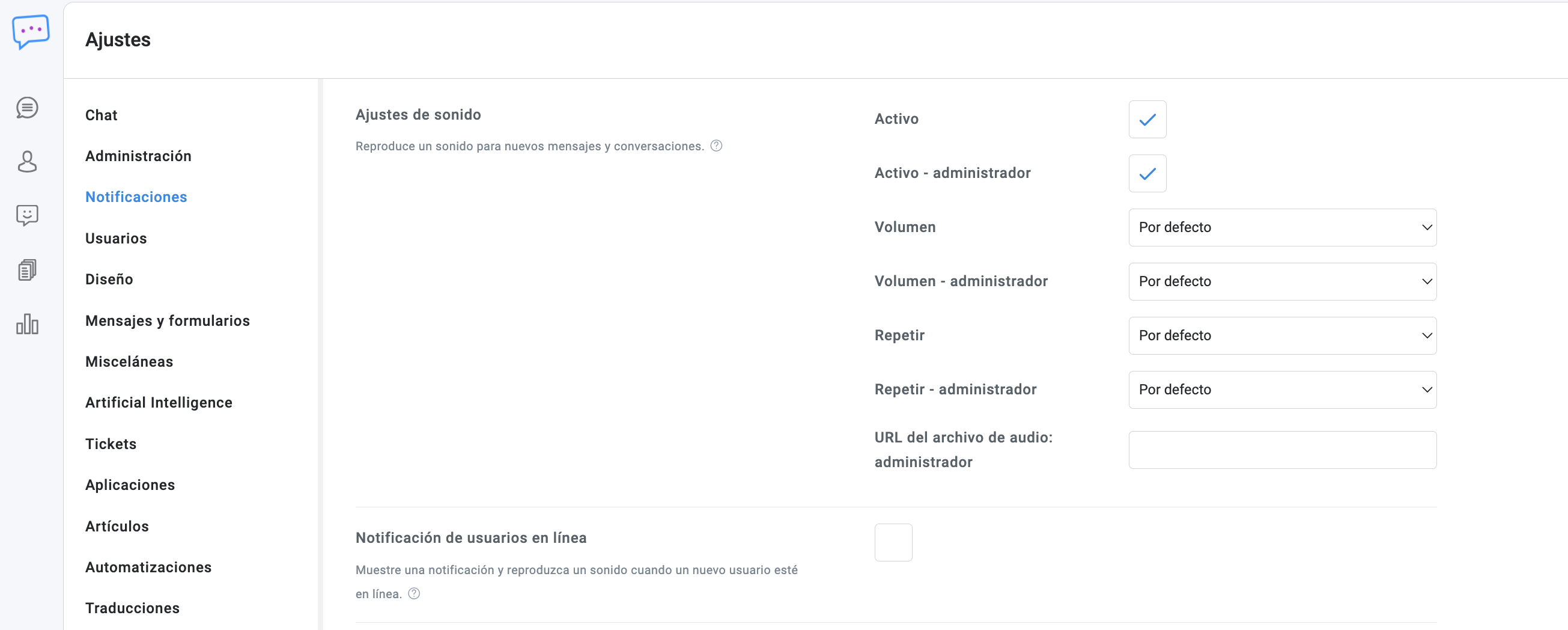Open the Tickets settings section
Image resolution: width=1568 pixels, height=630 pixels.
(x=111, y=444)
